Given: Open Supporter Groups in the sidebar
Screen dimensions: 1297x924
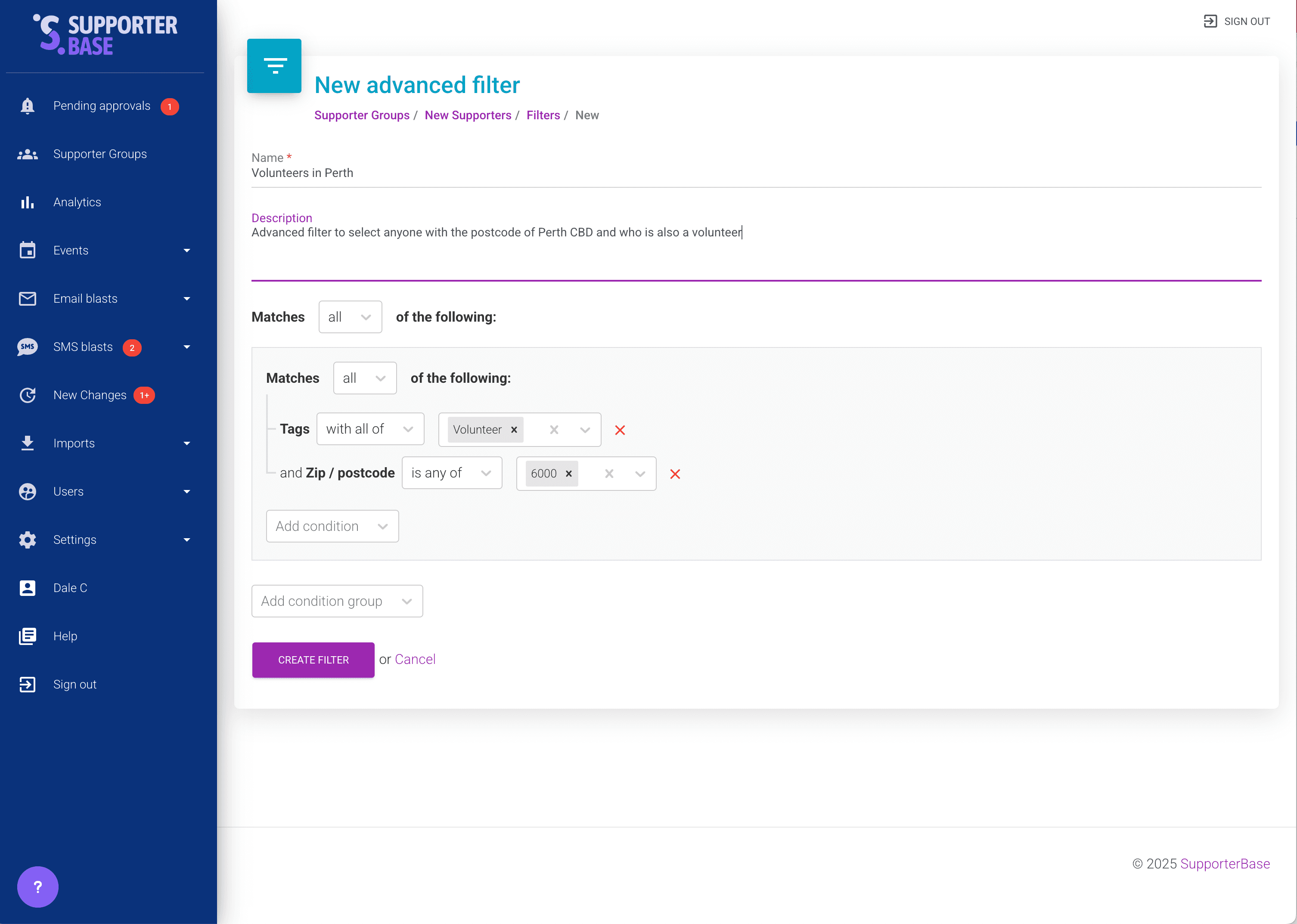Looking at the screenshot, I should point(100,154).
